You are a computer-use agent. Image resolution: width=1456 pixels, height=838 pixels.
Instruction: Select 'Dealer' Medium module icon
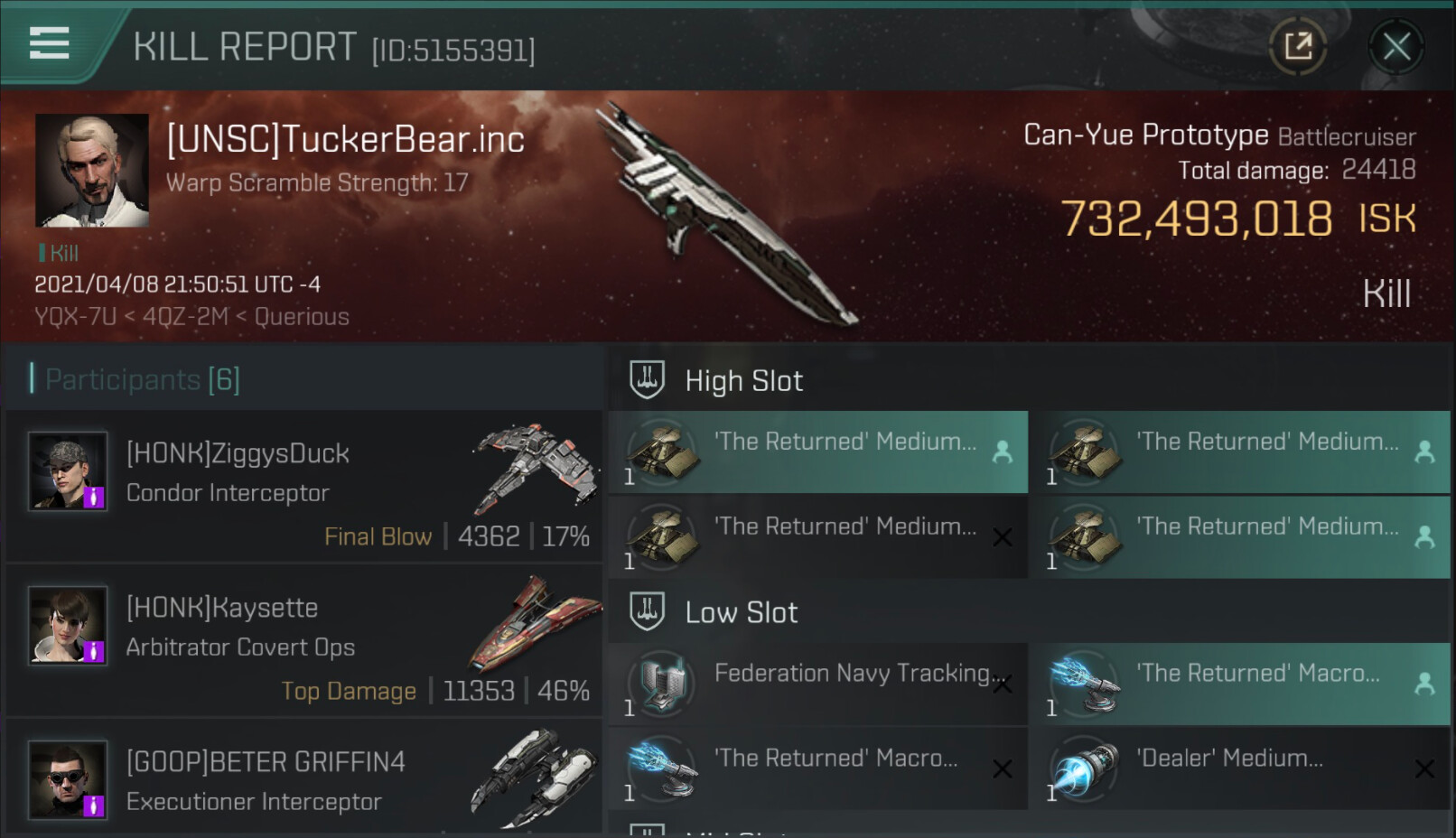[x=1085, y=768]
